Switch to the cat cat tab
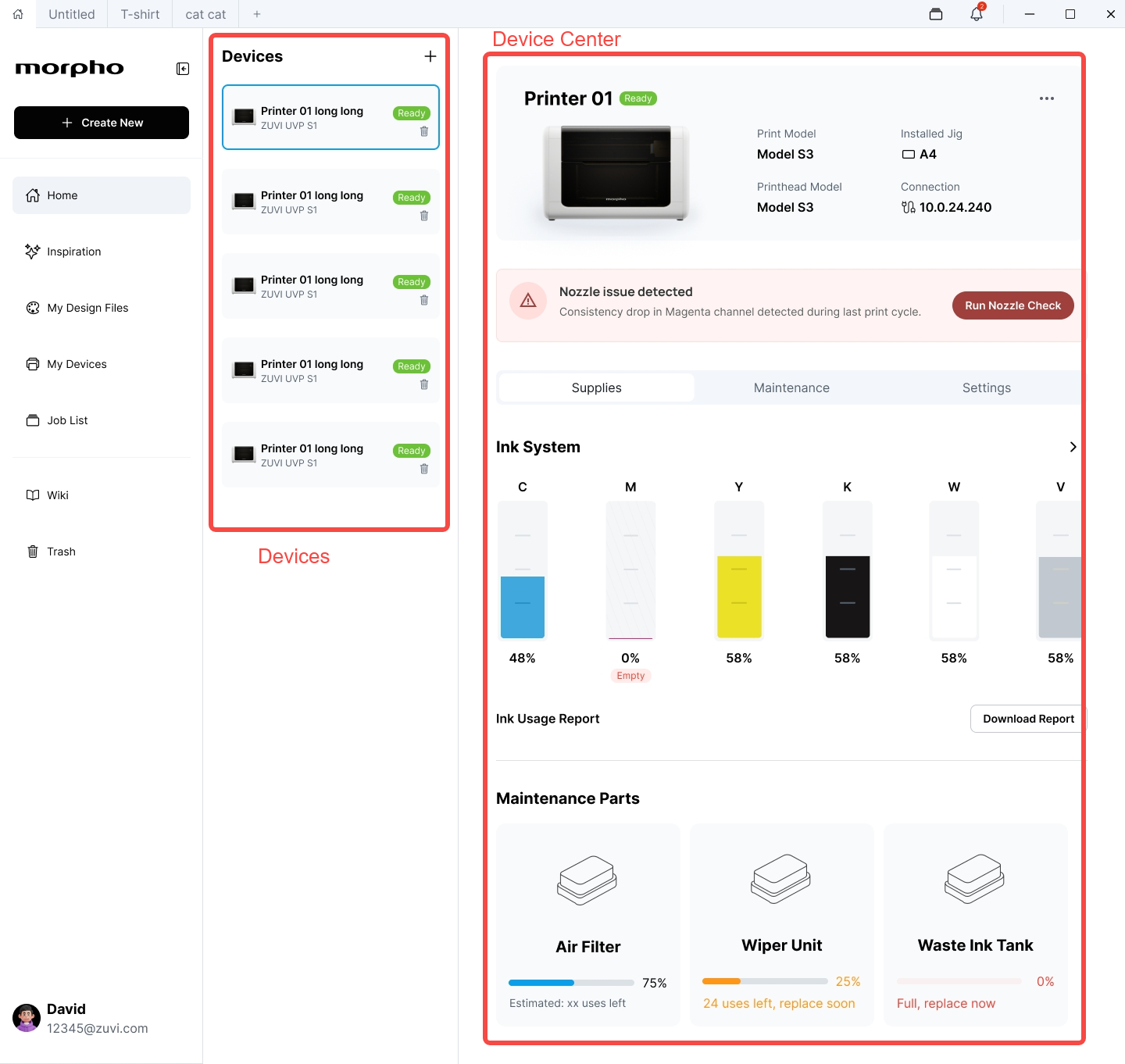 click(x=205, y=14)
